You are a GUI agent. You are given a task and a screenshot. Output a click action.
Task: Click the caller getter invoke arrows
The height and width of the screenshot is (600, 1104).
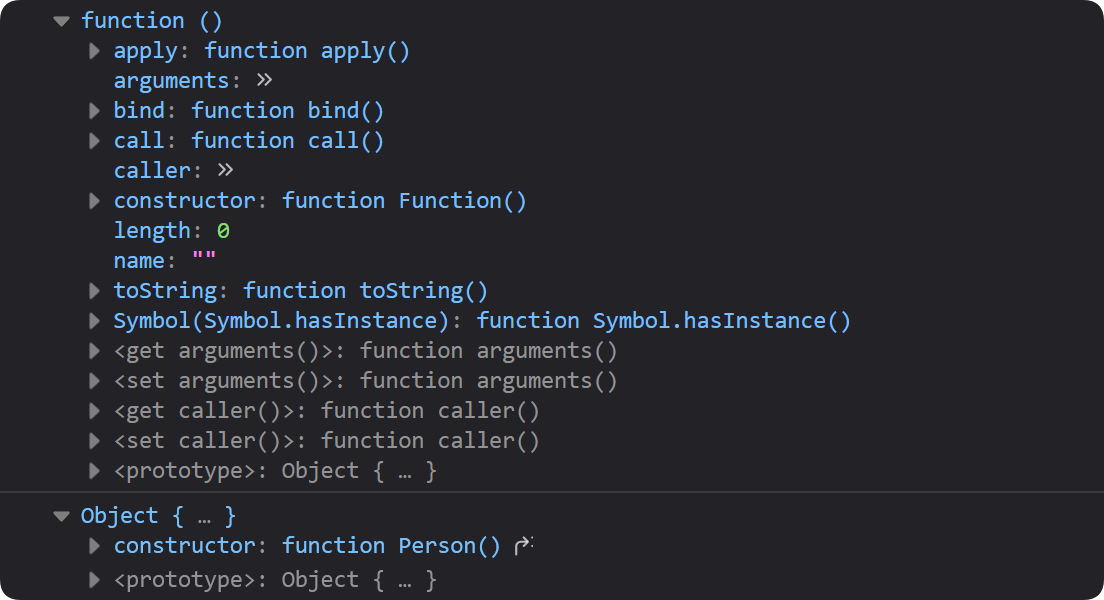(x=225, y=170)
